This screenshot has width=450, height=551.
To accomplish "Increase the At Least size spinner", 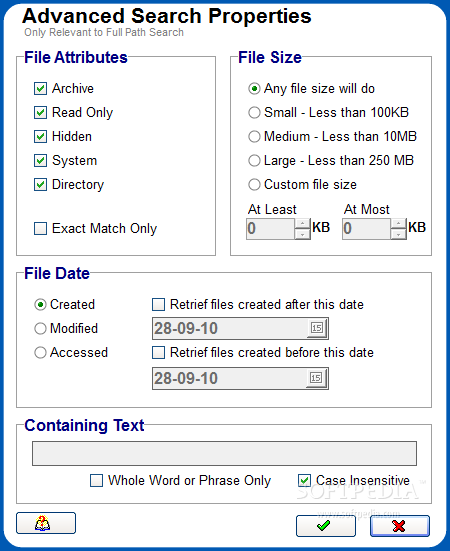I will pyautogui.click(x=302, y=224).
